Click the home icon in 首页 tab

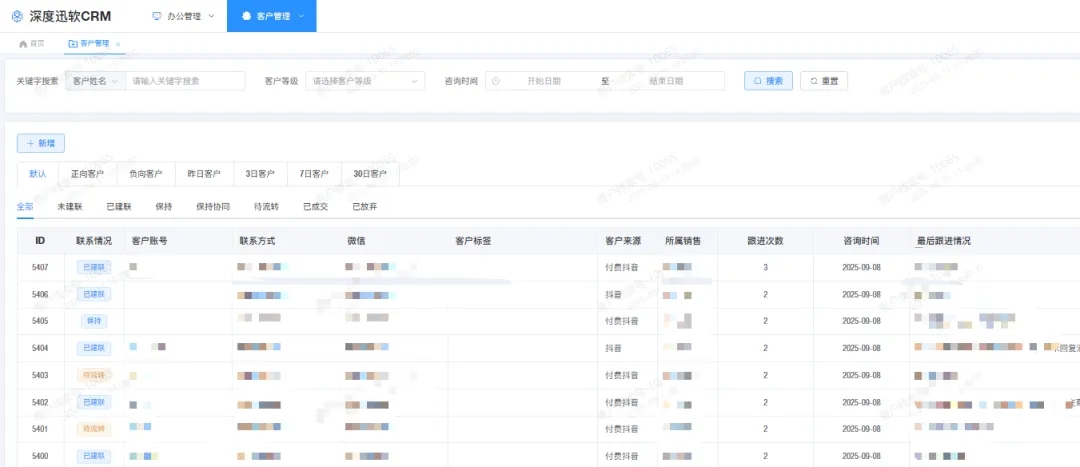point(23,44)
